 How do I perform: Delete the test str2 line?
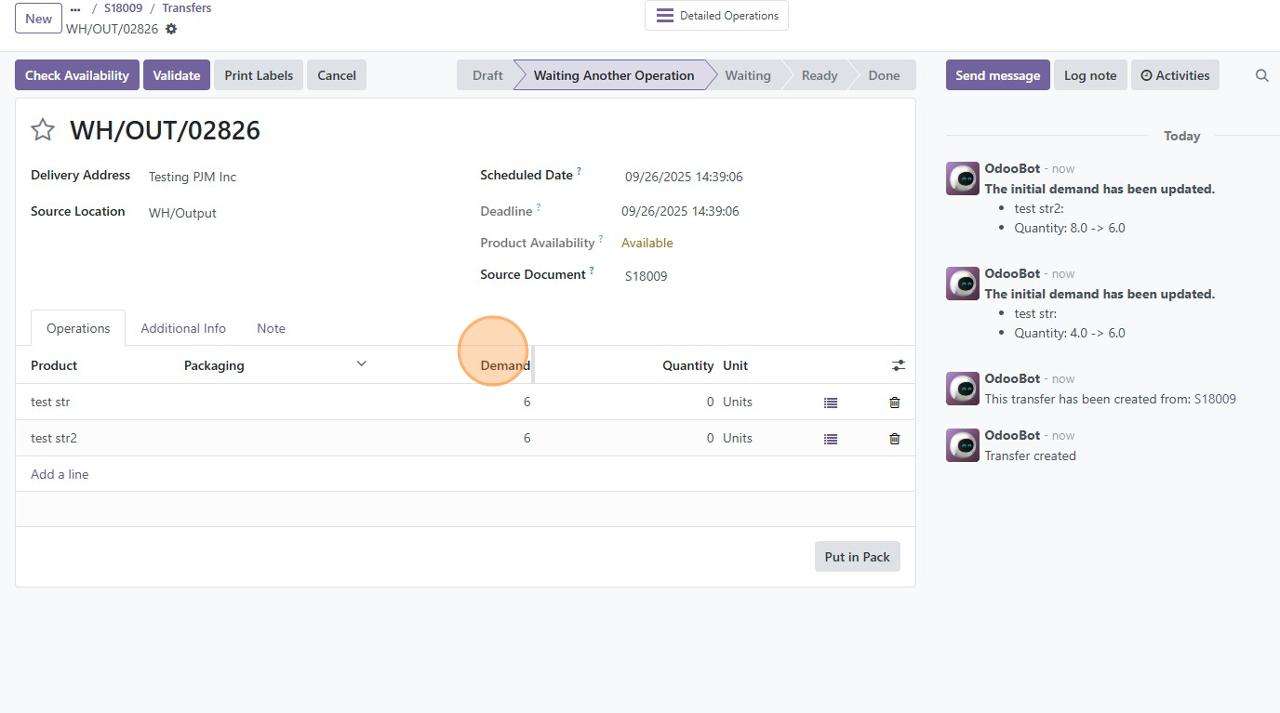[894, 438]
